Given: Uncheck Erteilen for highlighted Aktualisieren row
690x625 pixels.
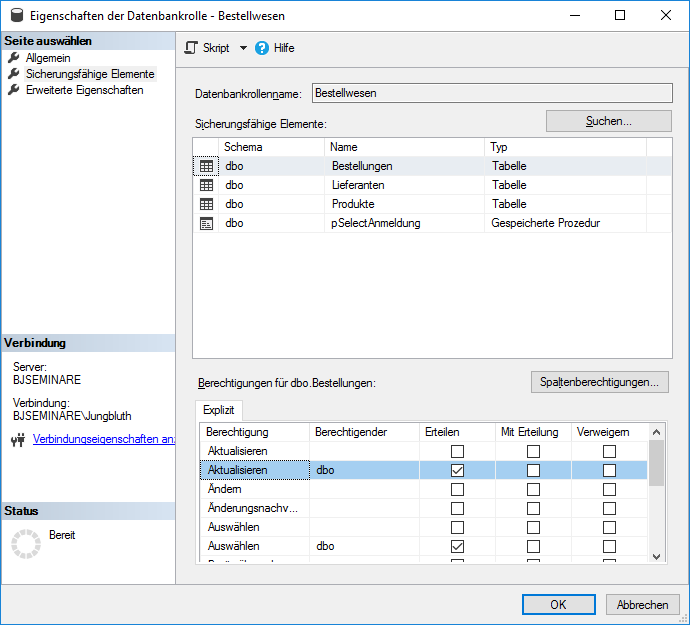Looking at the screenshot, I should tap(457, 470).
